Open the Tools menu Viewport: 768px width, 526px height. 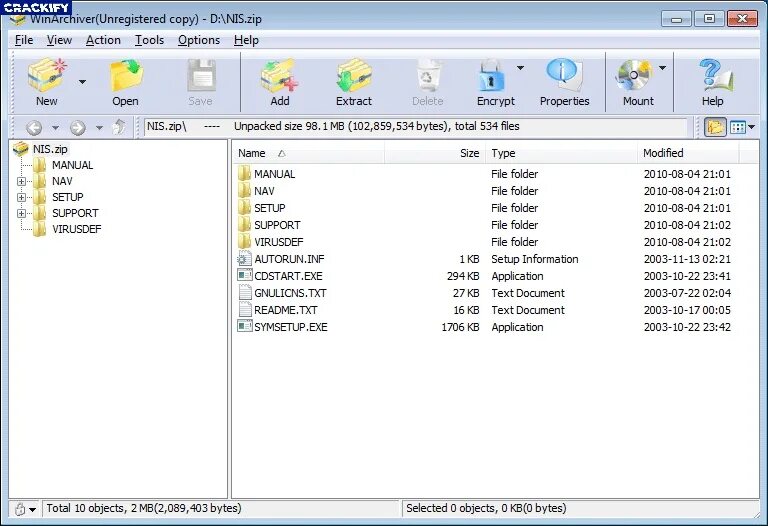point(149,40)
